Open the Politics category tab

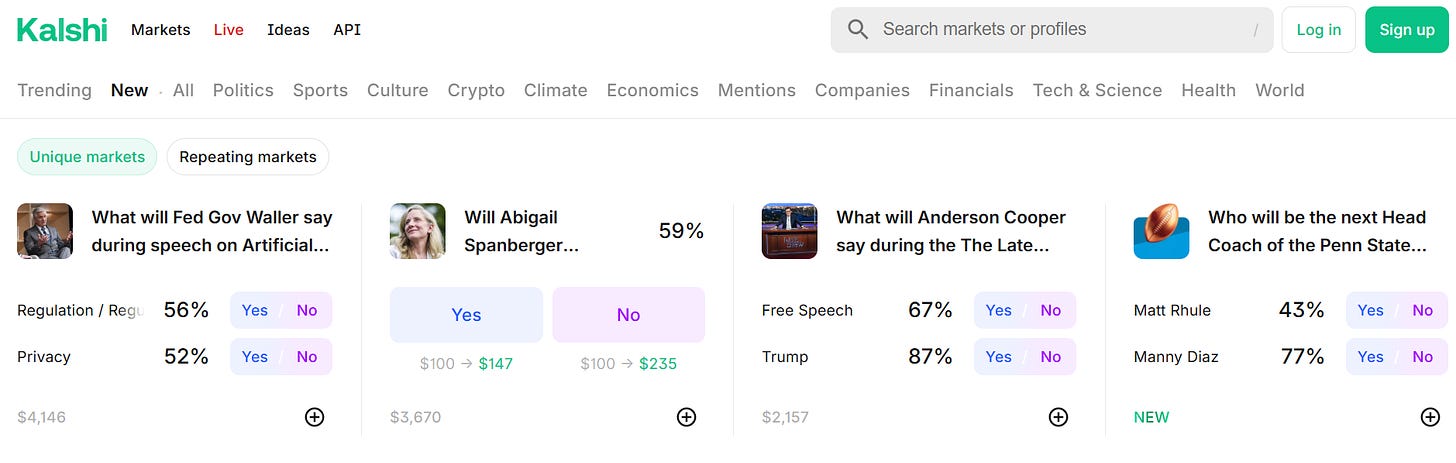coord(243,90)
